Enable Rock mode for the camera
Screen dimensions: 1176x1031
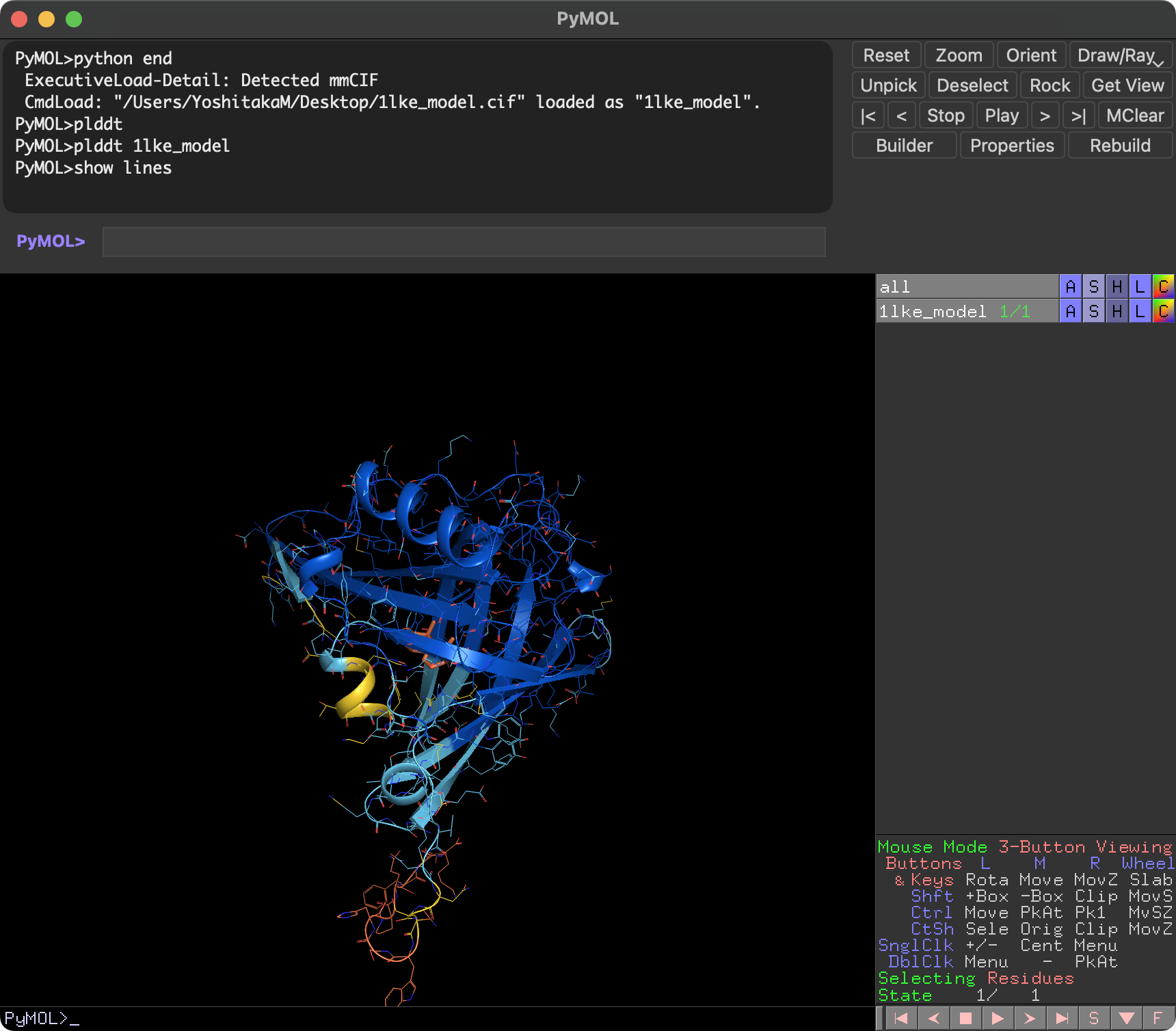(x=1050, y=85)
